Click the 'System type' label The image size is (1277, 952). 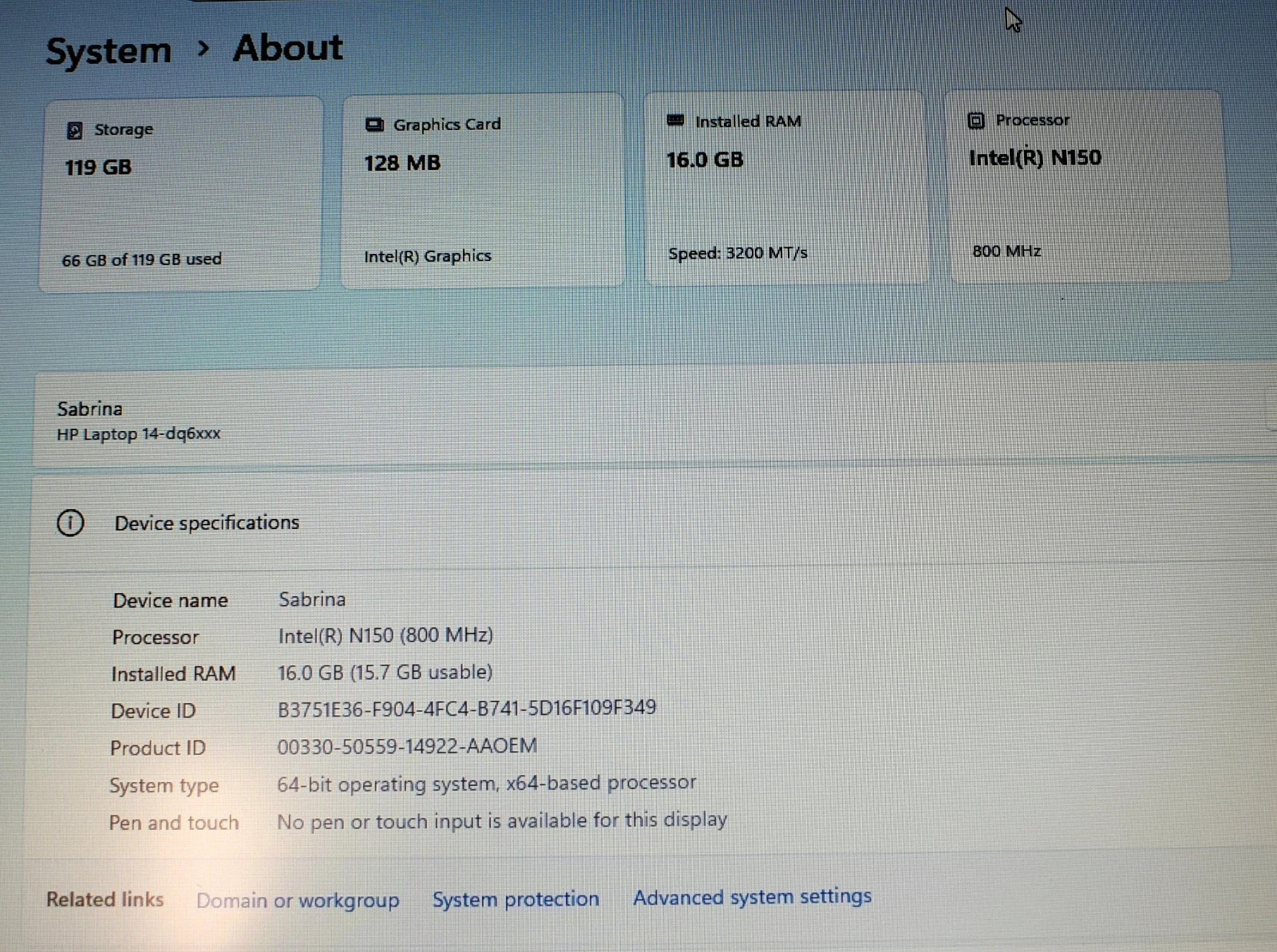(164, 786)
